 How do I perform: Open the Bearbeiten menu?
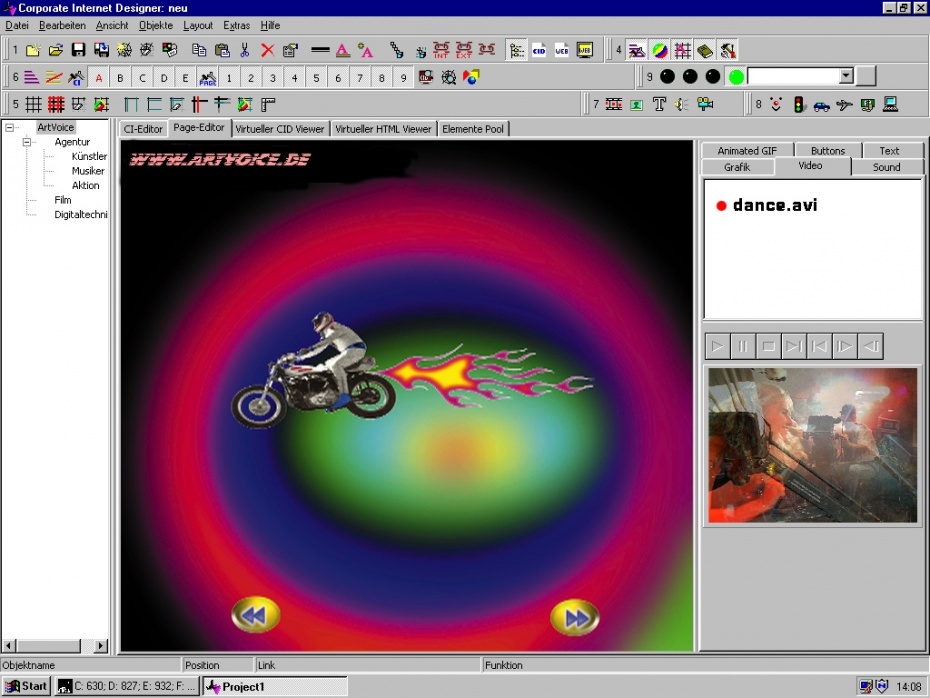coord(62,26)
